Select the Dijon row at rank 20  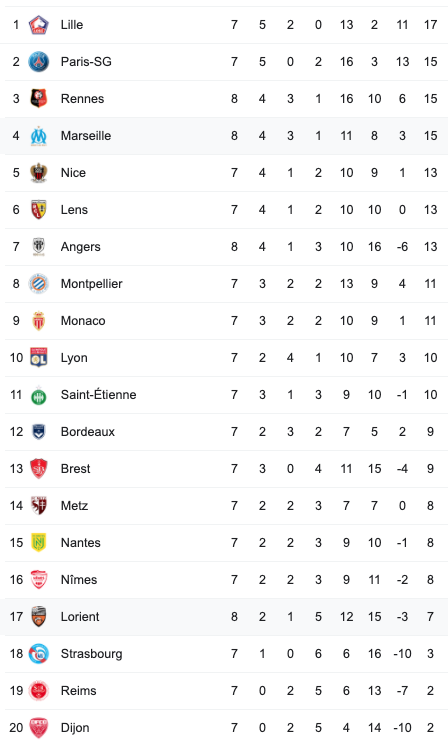(224, 728)
